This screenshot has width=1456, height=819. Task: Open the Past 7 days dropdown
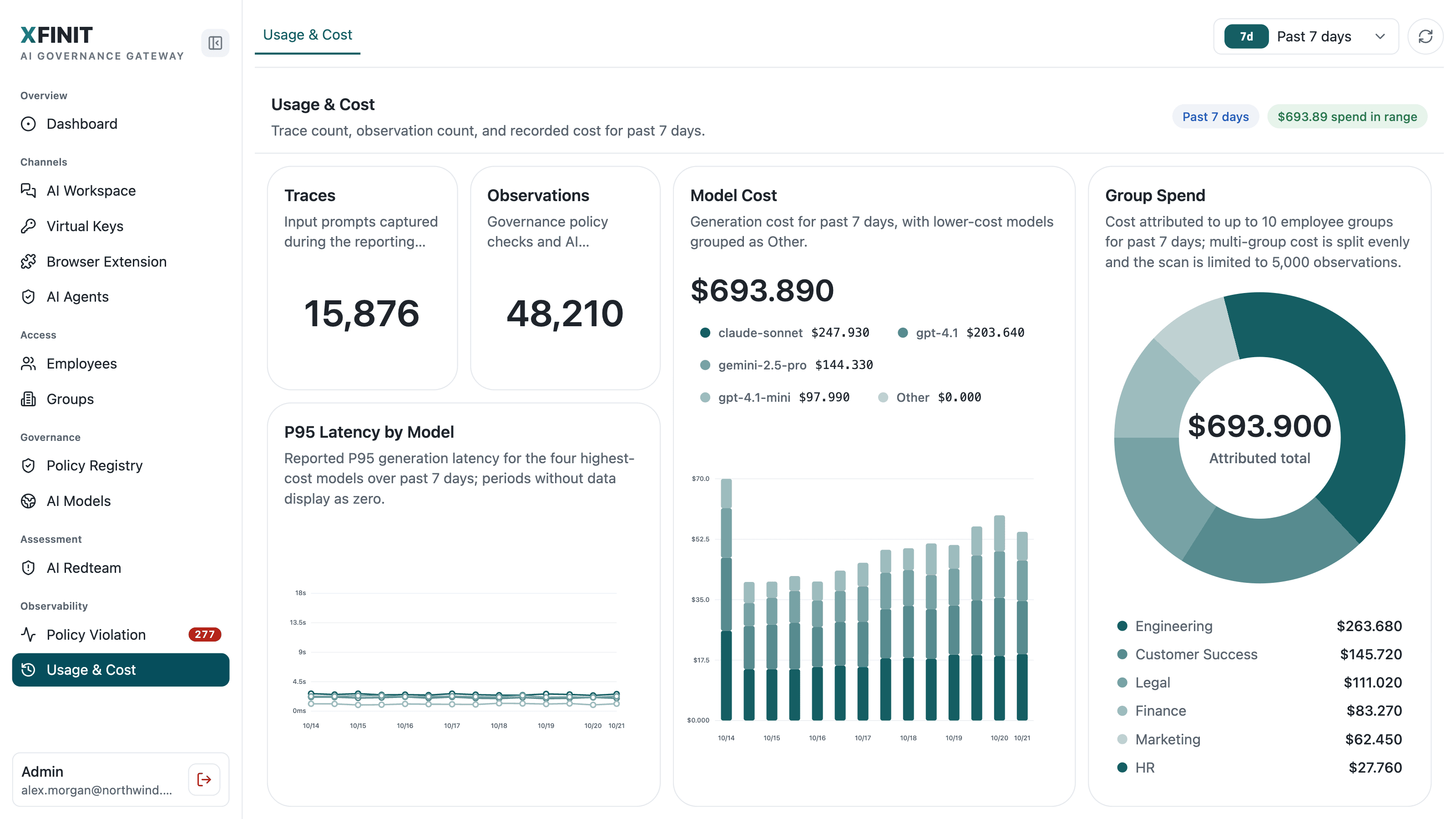(x=1306, y=37)
